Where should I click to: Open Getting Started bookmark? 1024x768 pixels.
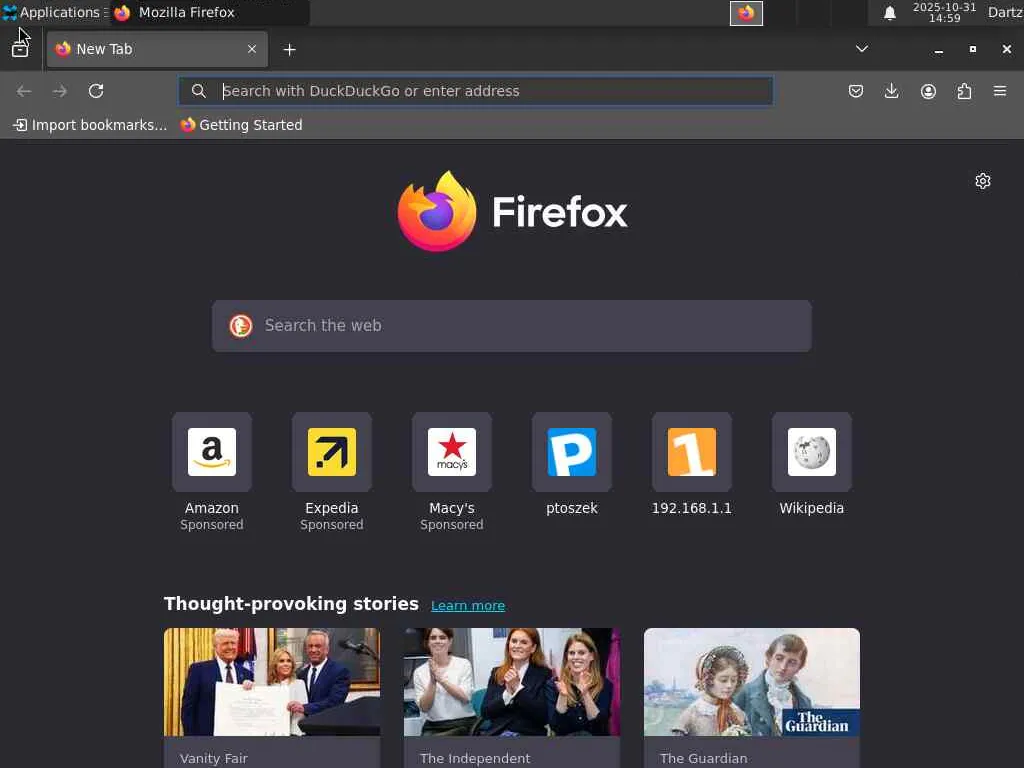[242, 125]
